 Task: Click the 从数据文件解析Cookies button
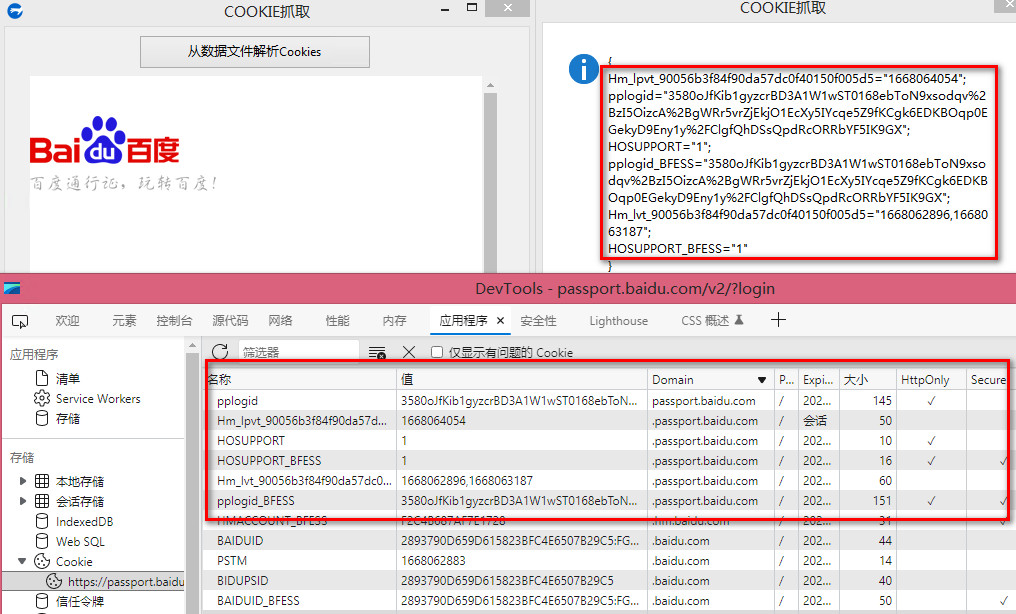click(x=255, y=52)
